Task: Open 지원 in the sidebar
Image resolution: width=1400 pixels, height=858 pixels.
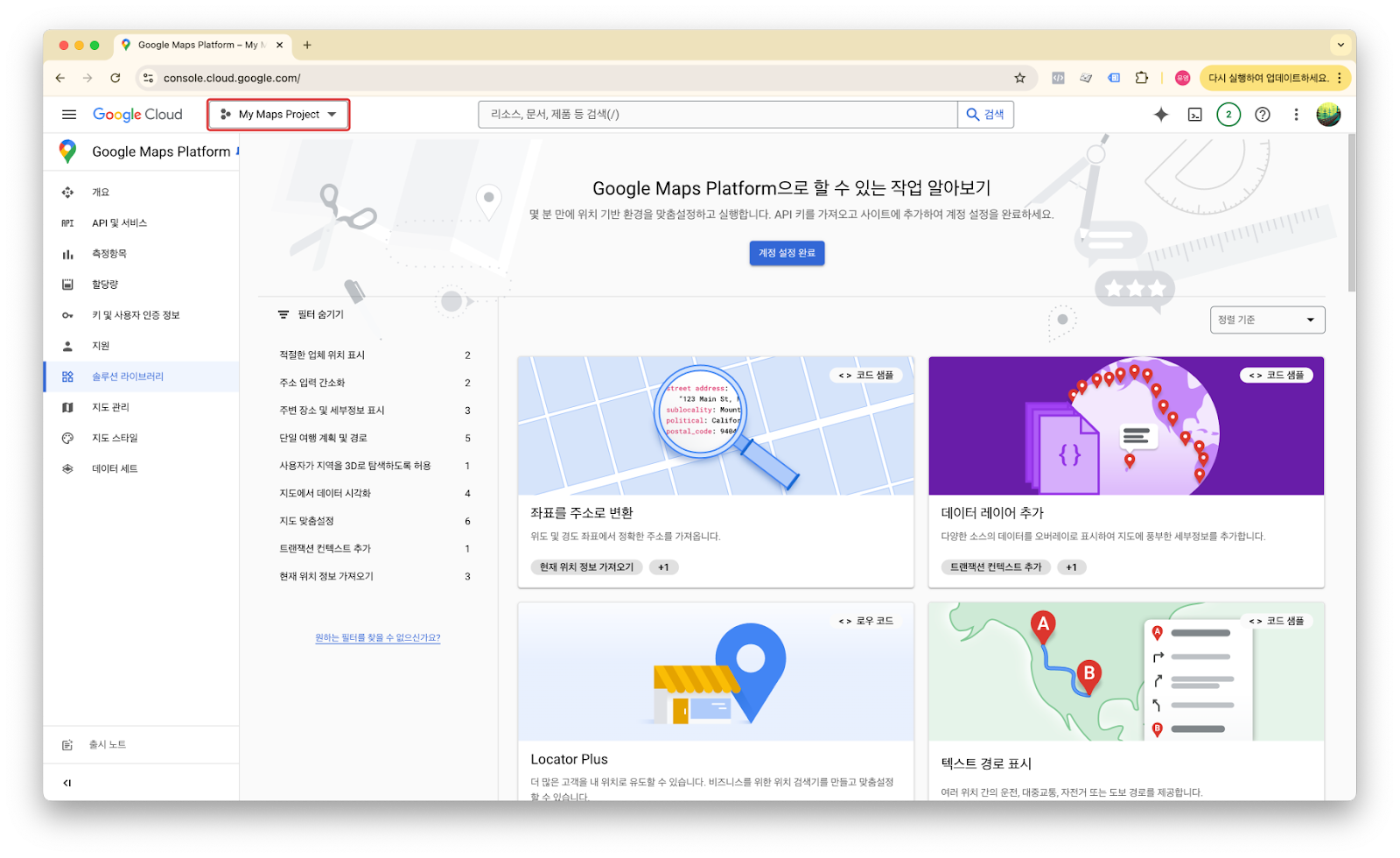Action: point(141,346)
